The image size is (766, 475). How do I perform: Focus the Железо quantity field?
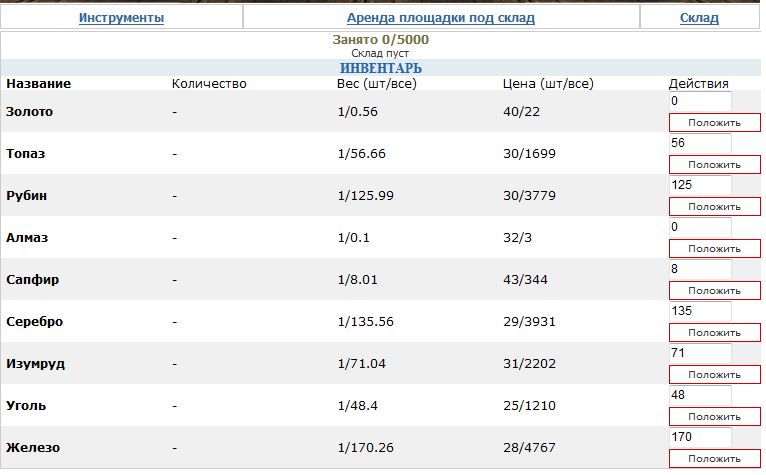tap(700, 438)
